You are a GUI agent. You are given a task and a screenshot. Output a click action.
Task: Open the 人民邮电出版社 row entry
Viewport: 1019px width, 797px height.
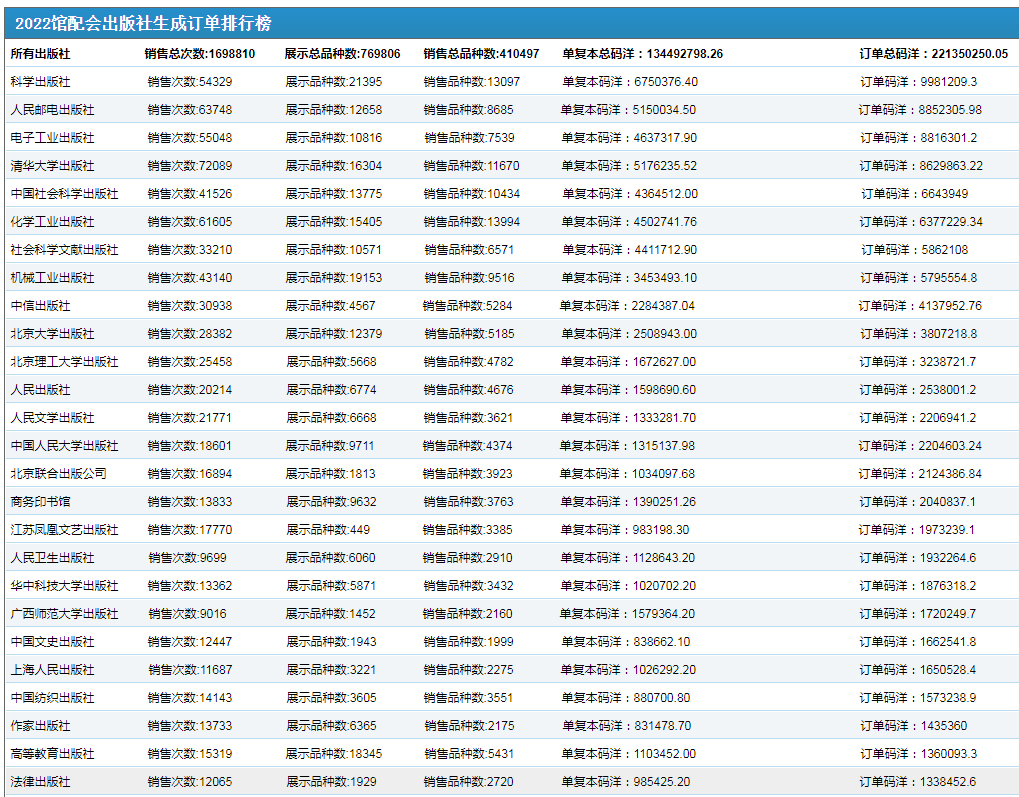click(x=52, y=110)
